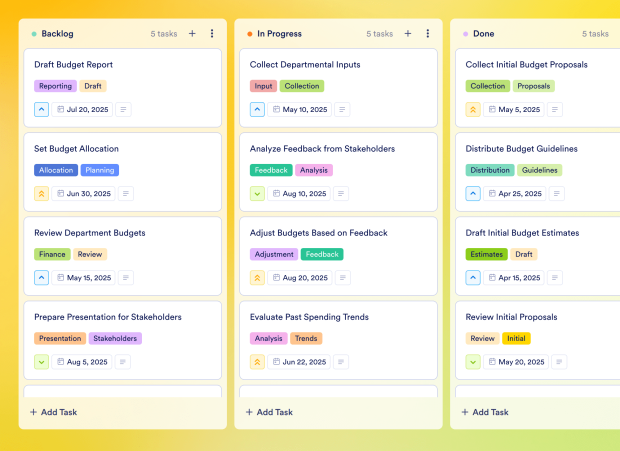The height and width of the screenshot is (451, 620).
Task: Select the Trends tag
Action: point(306,339)
